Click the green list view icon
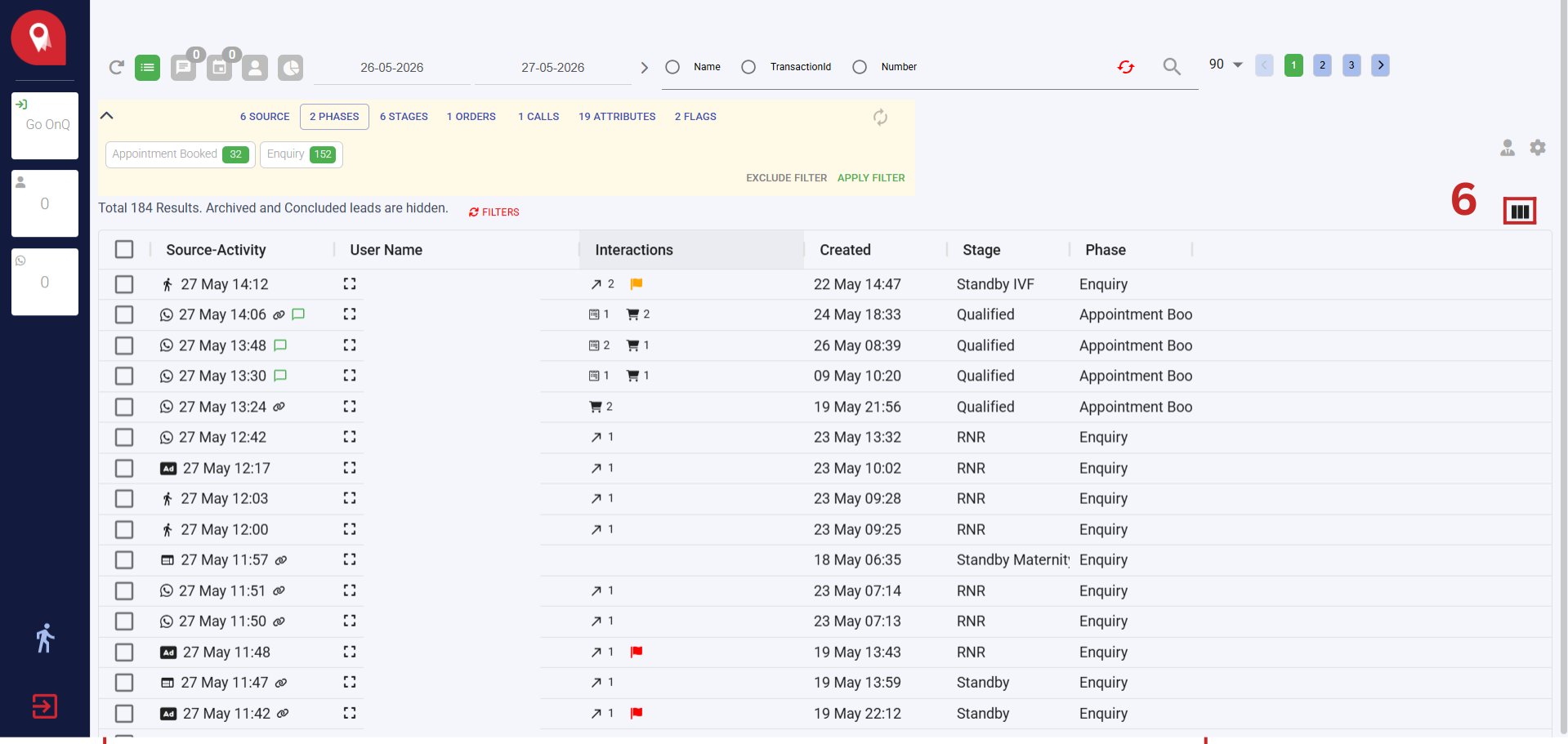Image resolution: width=1568 pixels, height=744 pixels. click(x=148, y=68)
